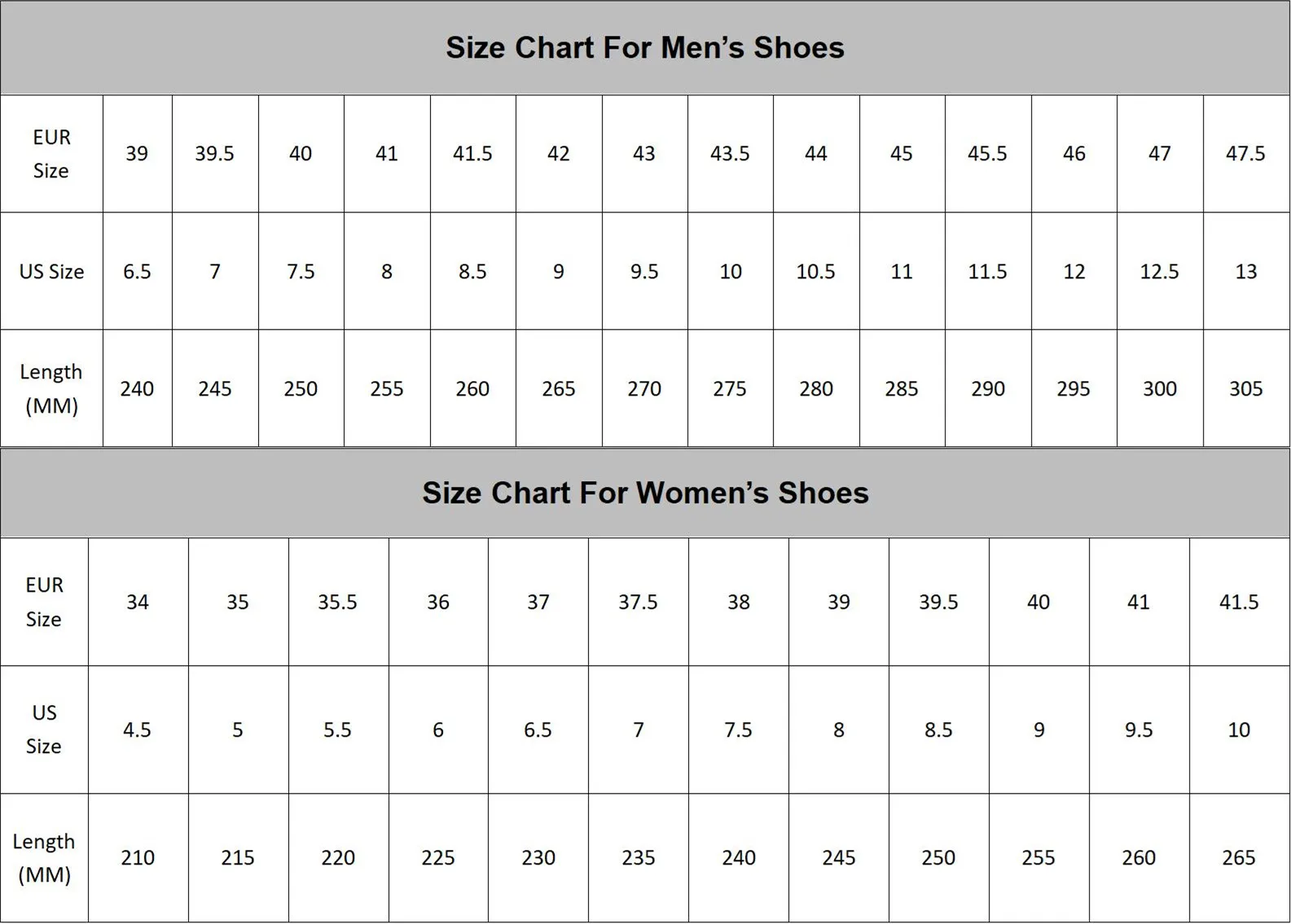Viewport: 1291px width, 924px height.
Task: Click women's EUR size 37.5 cell
Action: point(638,602)
